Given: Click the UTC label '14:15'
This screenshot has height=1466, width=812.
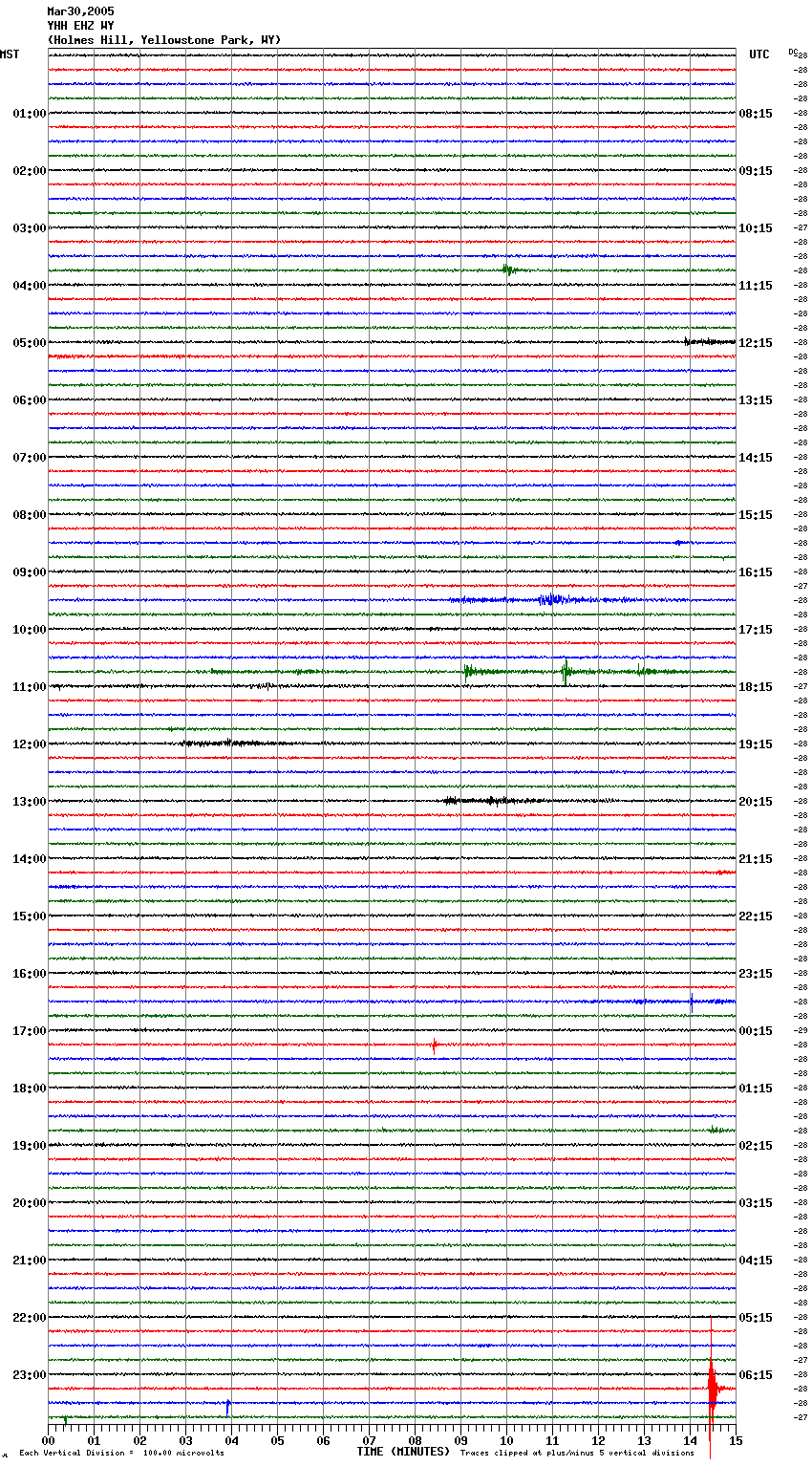Looking at the screenshot, I should [x=756, y=458].
